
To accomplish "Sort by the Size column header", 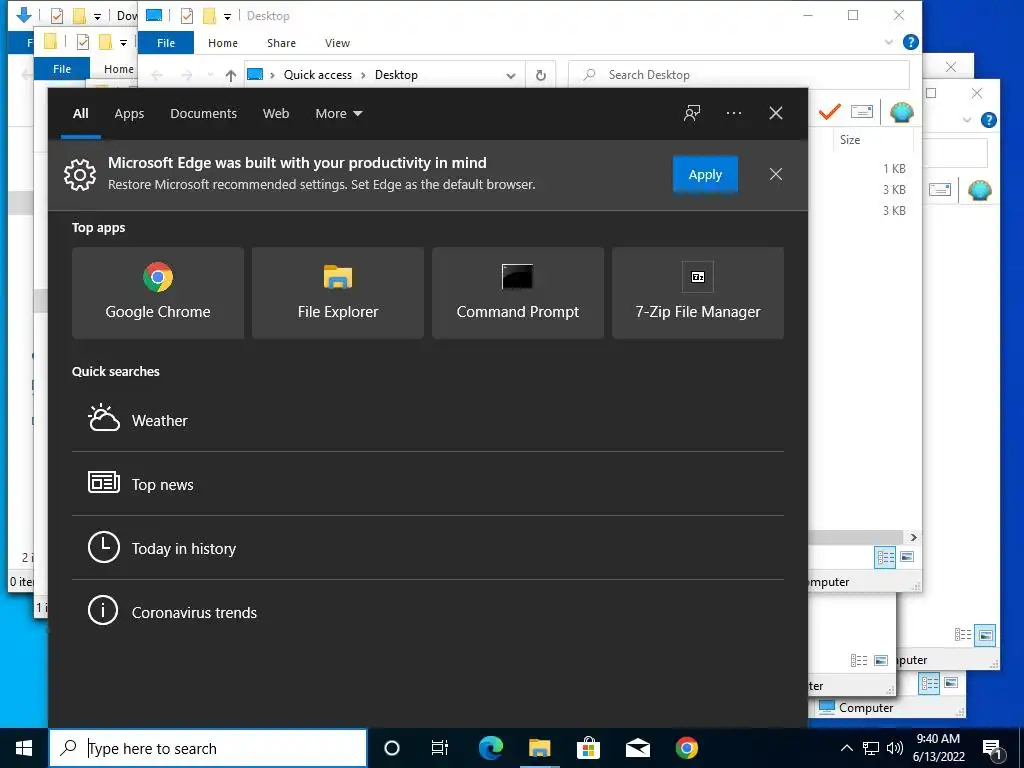I will click(x=850, y=140).
